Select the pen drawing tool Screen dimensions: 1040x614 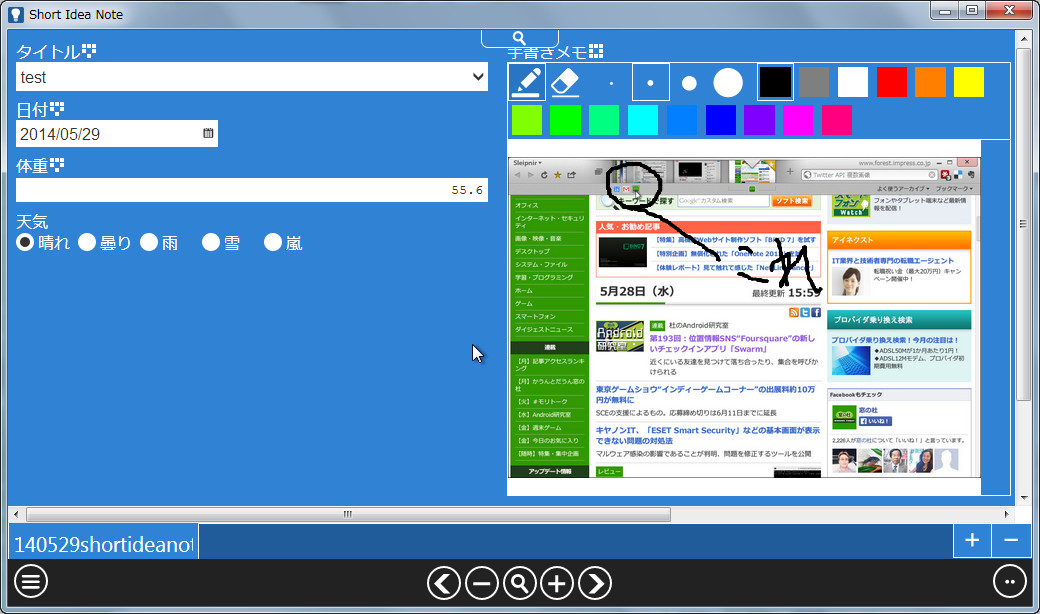coord(527,82)
